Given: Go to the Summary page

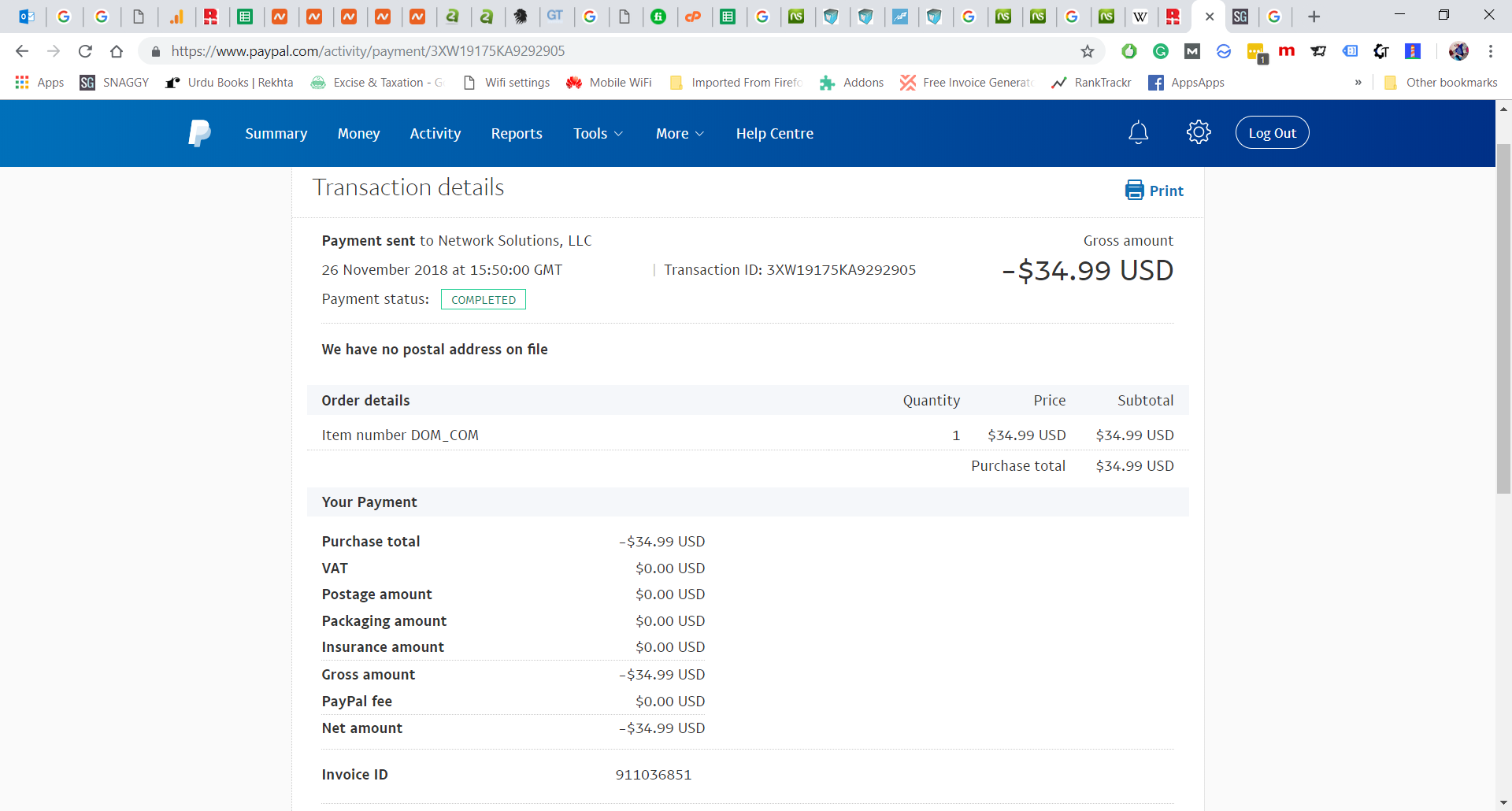Looking at the screenshot, I should [276, 133].
